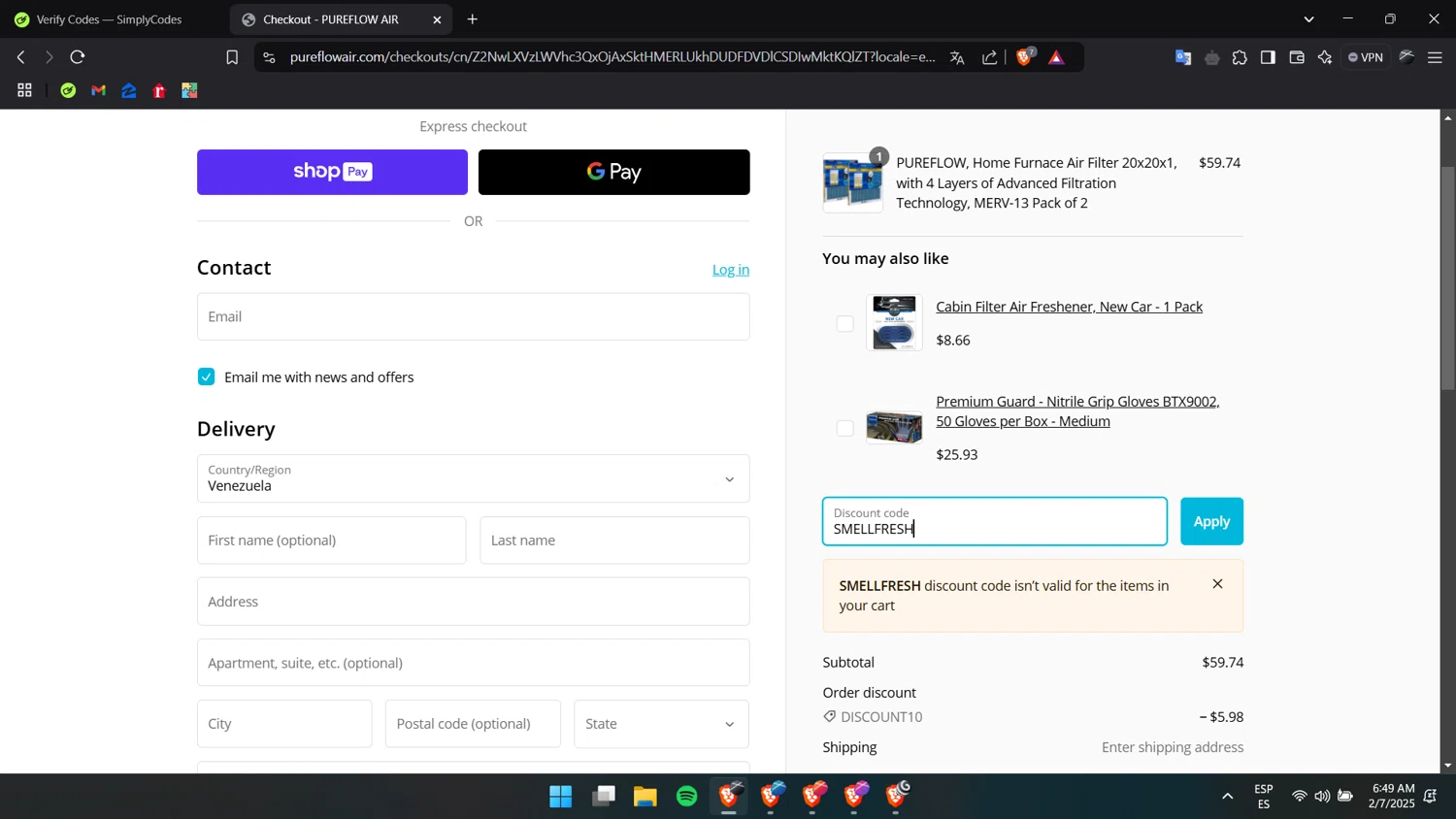Share this page icon
This screenshot has height=819, width=1456.
(989, 57)
